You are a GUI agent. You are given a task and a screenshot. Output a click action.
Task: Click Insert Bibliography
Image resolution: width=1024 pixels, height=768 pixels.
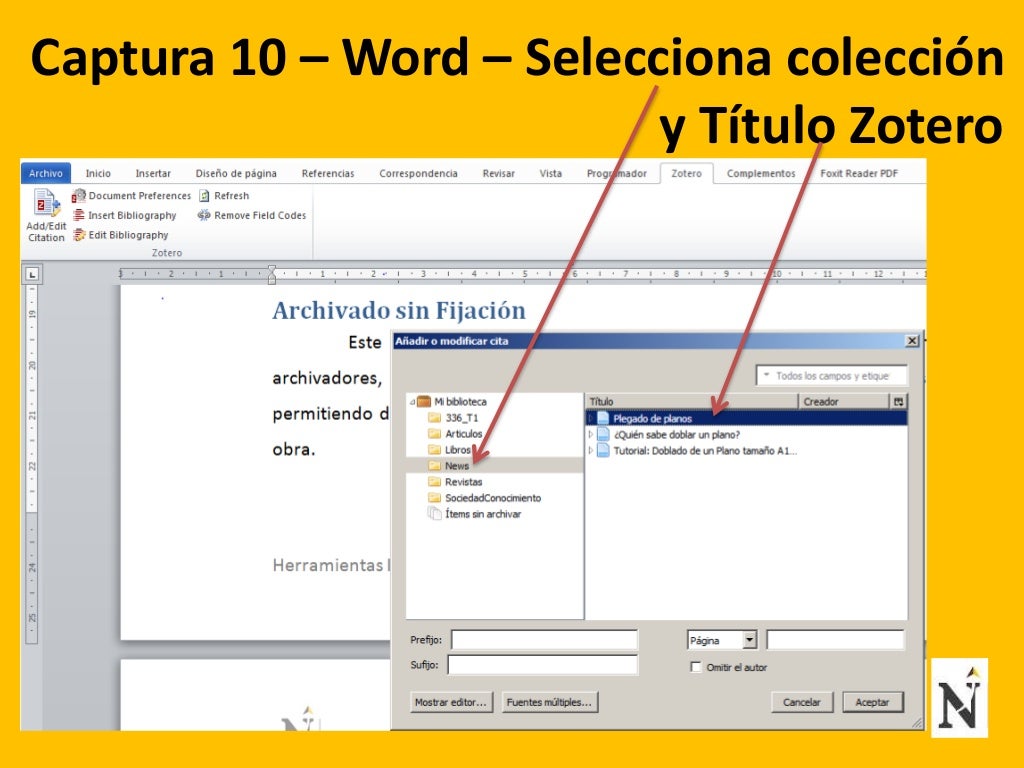point(124,215)
